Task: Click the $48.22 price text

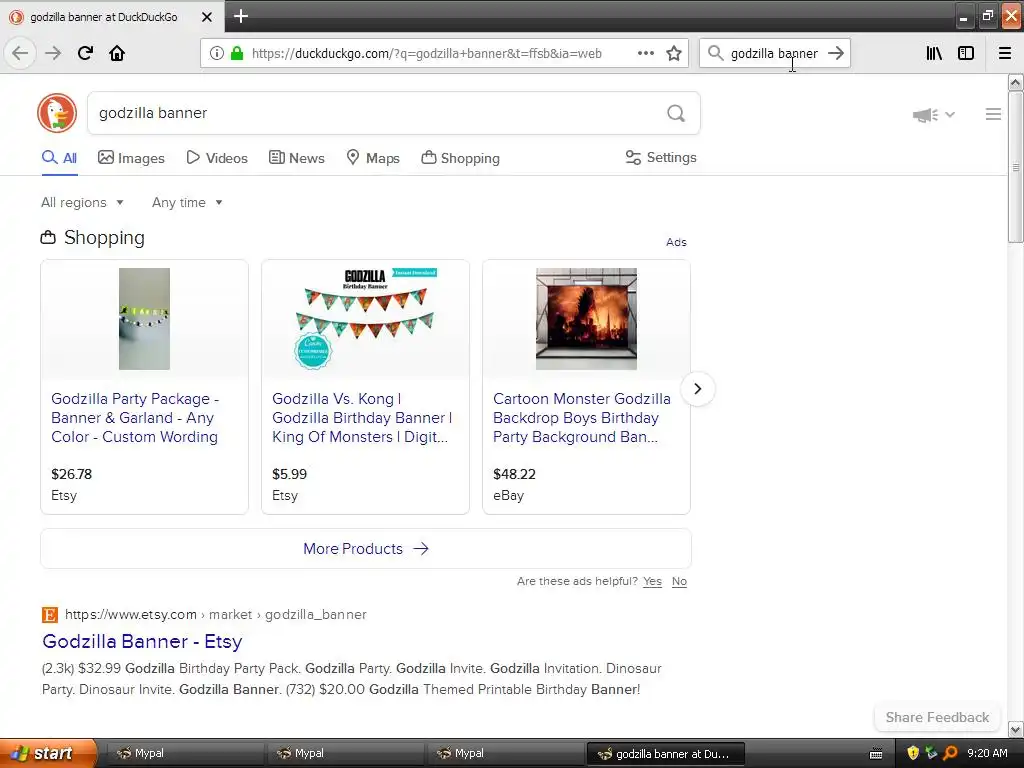Action: (x=514, y=474)
